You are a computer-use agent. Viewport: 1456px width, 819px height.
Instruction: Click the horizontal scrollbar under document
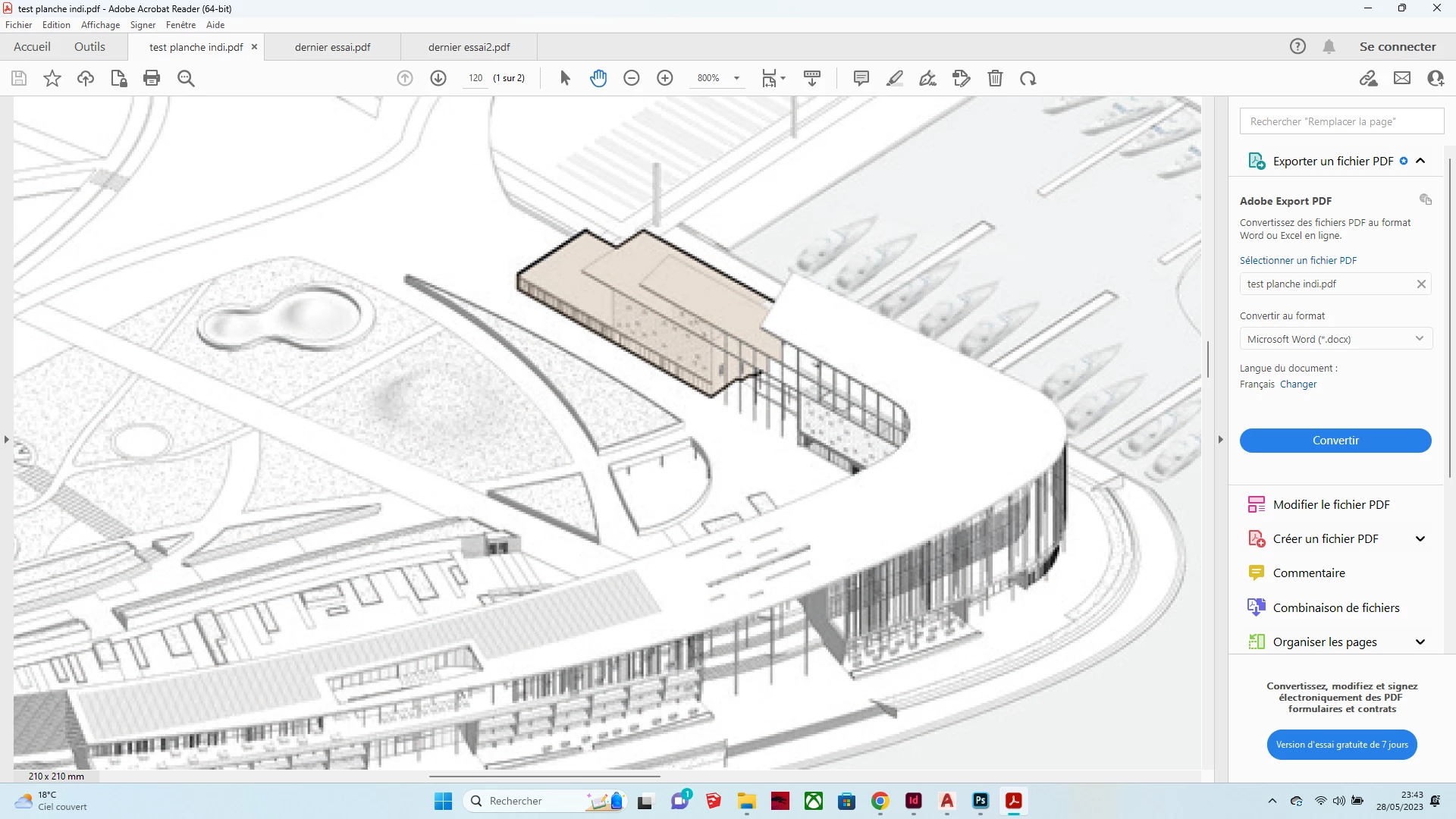544,777
